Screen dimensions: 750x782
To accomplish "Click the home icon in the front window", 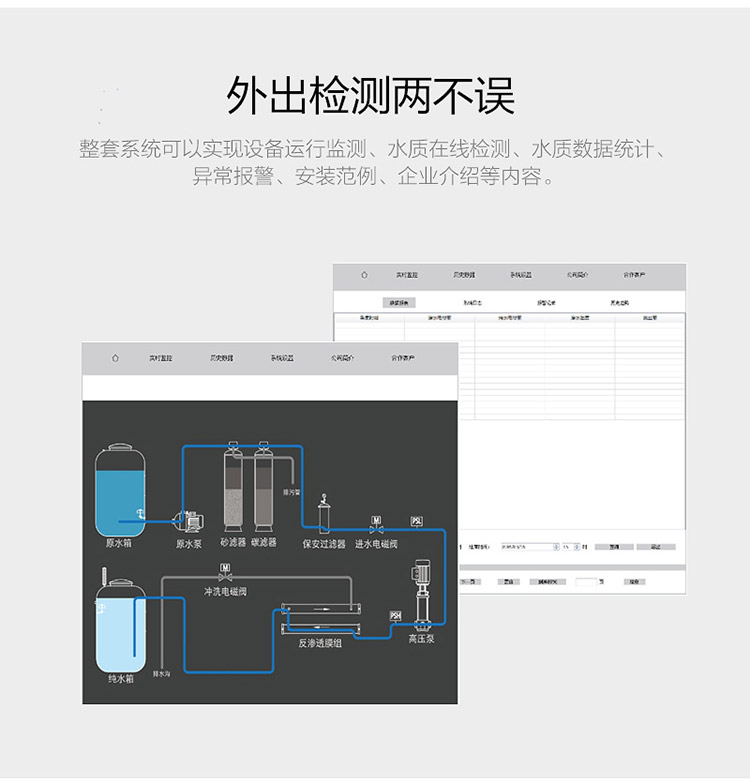I will pos(115,358).
